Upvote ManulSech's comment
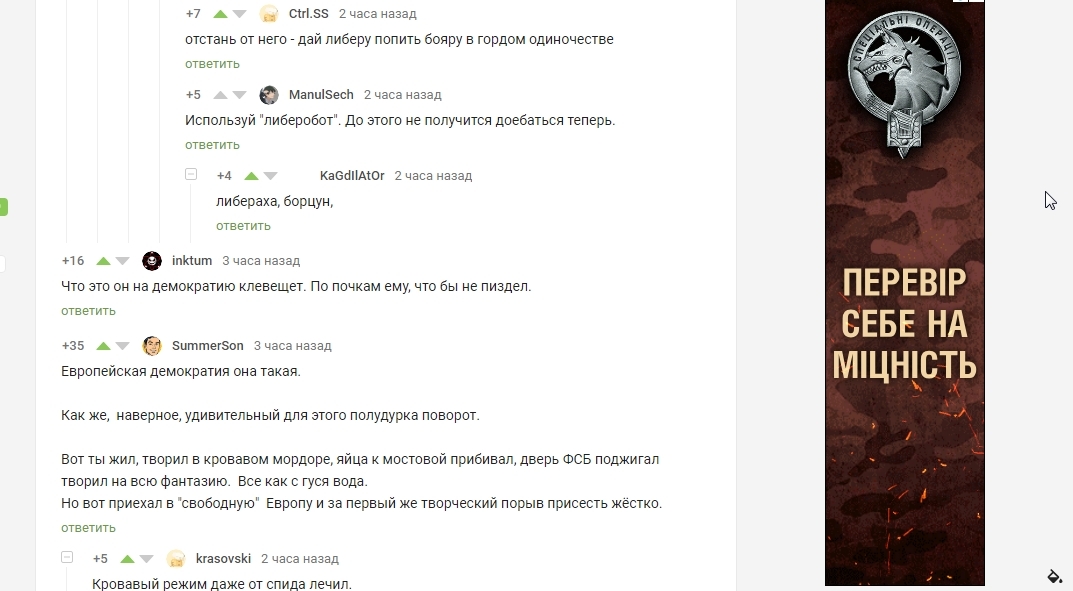This screenshot has width=1073, height=591. click(x=220, y=95)
